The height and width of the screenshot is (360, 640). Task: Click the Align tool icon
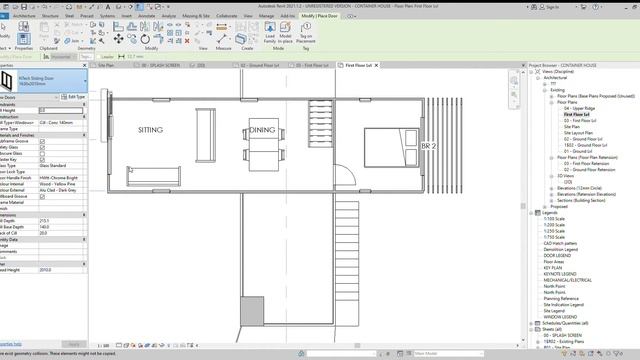click(x=118, y=27)
